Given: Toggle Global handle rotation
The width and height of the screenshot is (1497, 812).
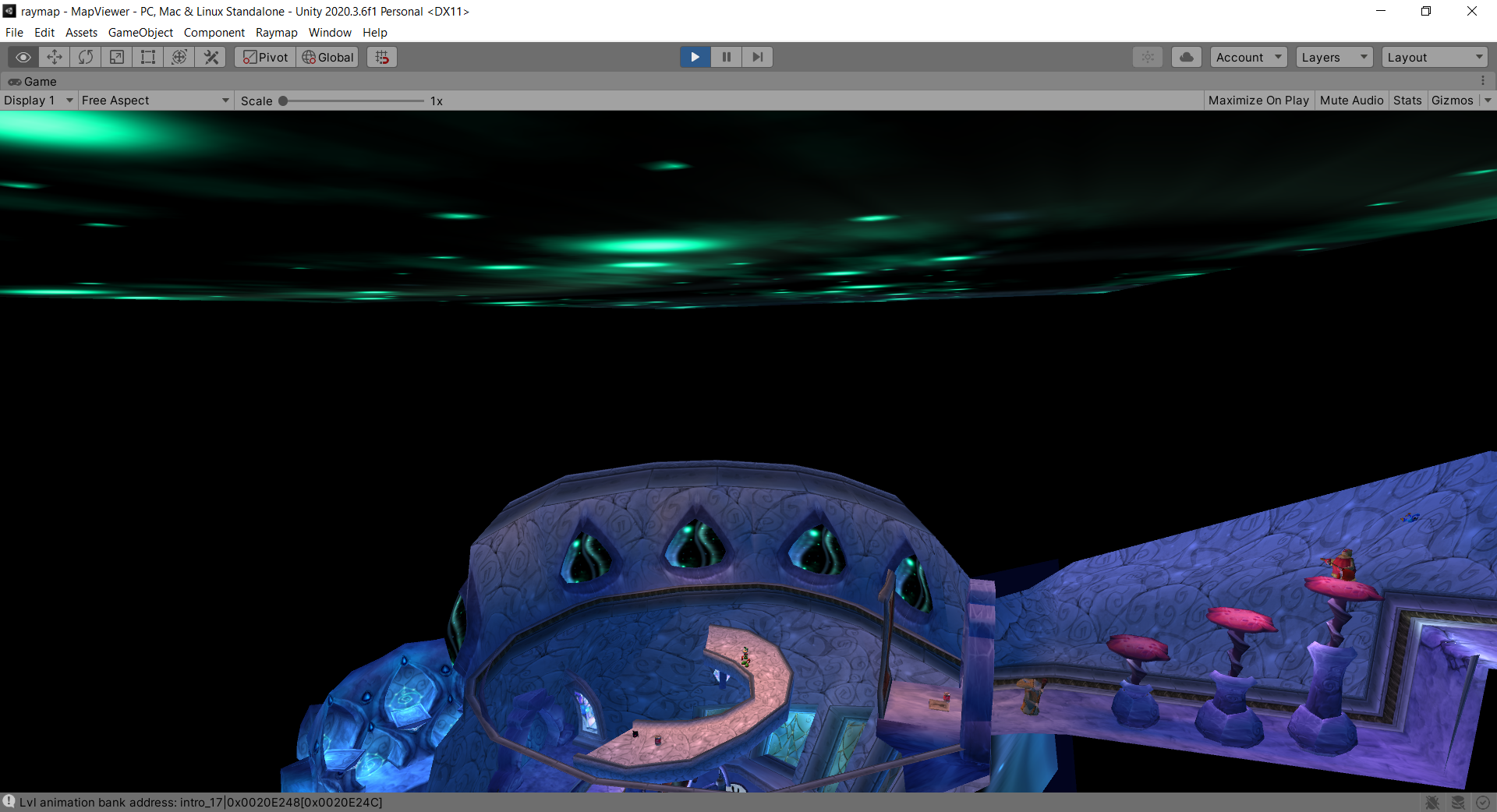Looking at the screenshot, I should click(327, 57).
